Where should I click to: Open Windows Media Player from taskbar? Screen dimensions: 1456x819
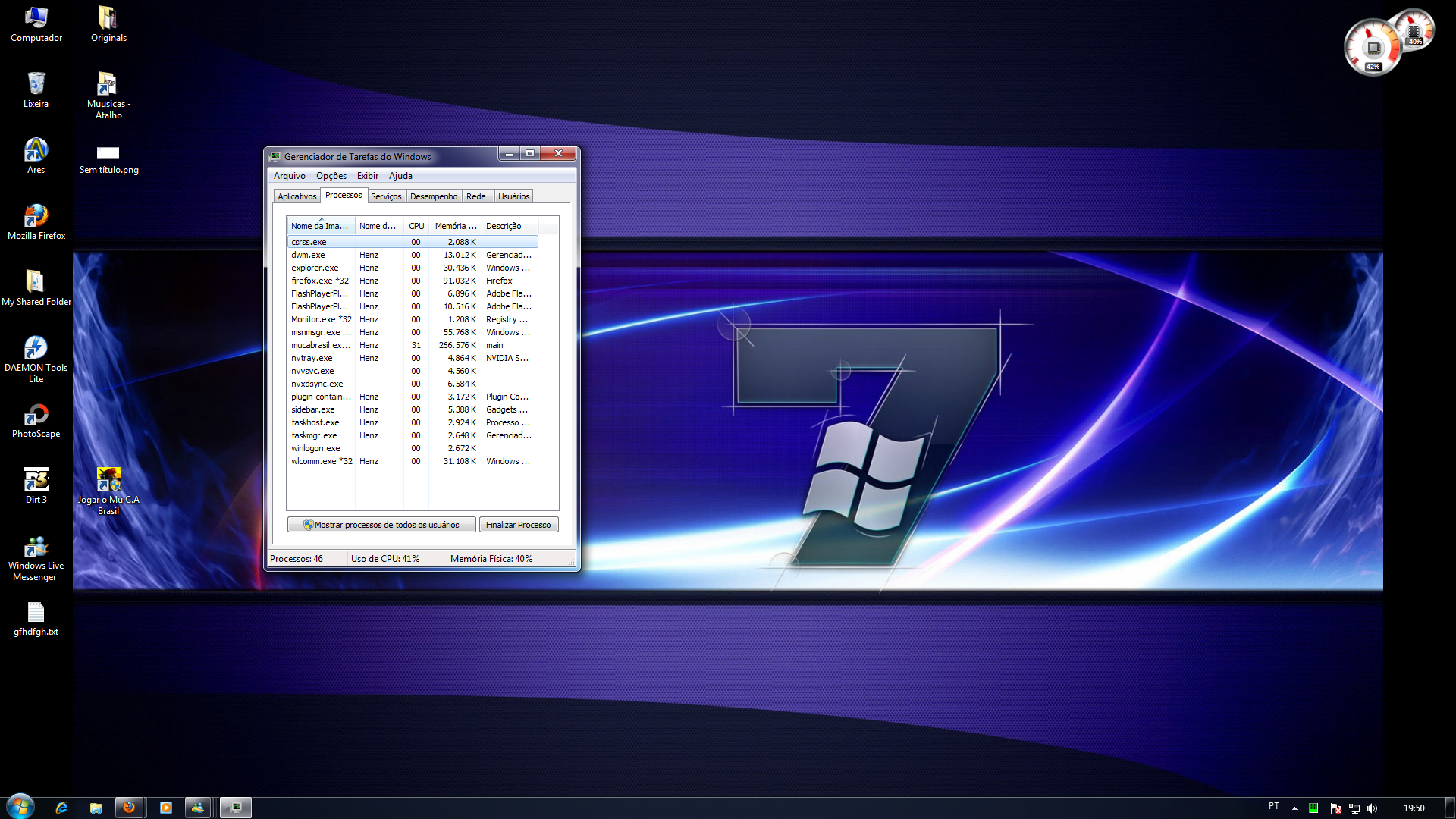[x=166, y=808]
